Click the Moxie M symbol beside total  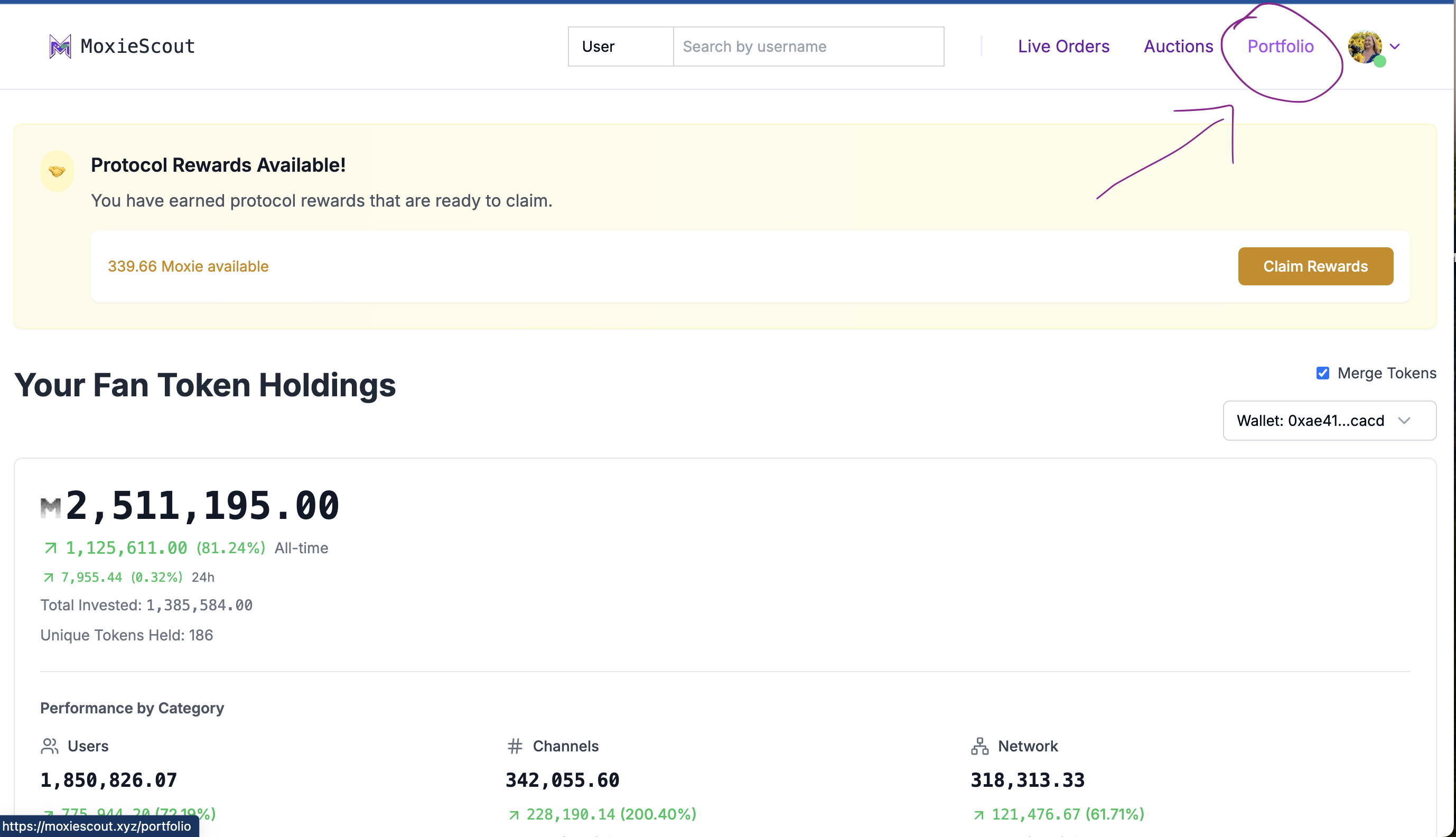pos(51,507)
